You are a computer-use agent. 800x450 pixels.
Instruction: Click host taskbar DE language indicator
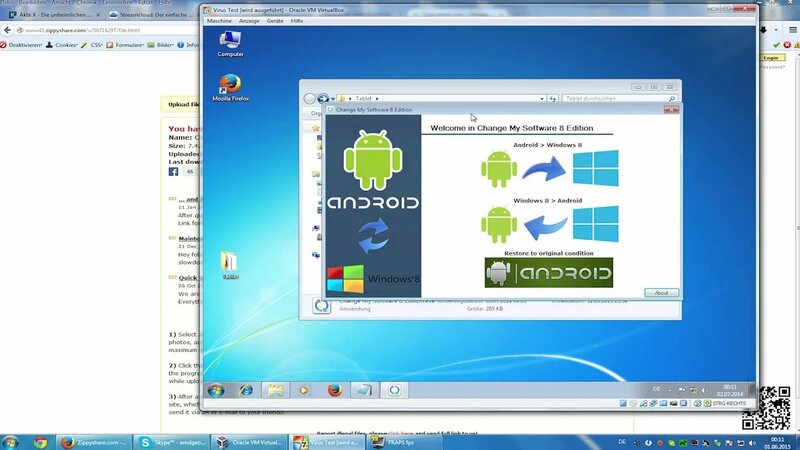click(x=622, y=442)
